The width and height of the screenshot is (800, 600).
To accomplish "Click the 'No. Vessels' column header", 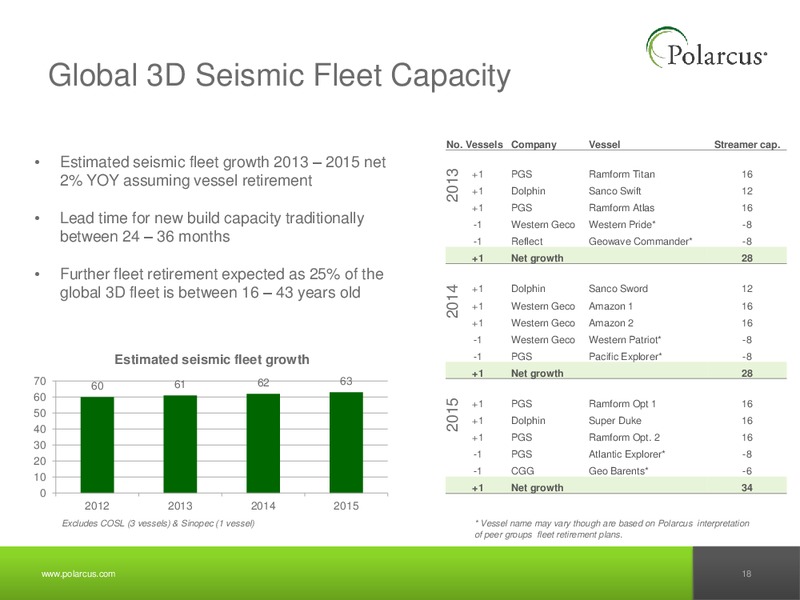I will coord(474,144).
